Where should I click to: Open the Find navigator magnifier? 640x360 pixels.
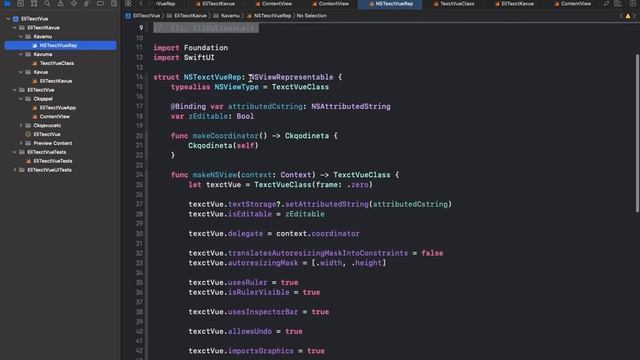[x=47, y=4]
